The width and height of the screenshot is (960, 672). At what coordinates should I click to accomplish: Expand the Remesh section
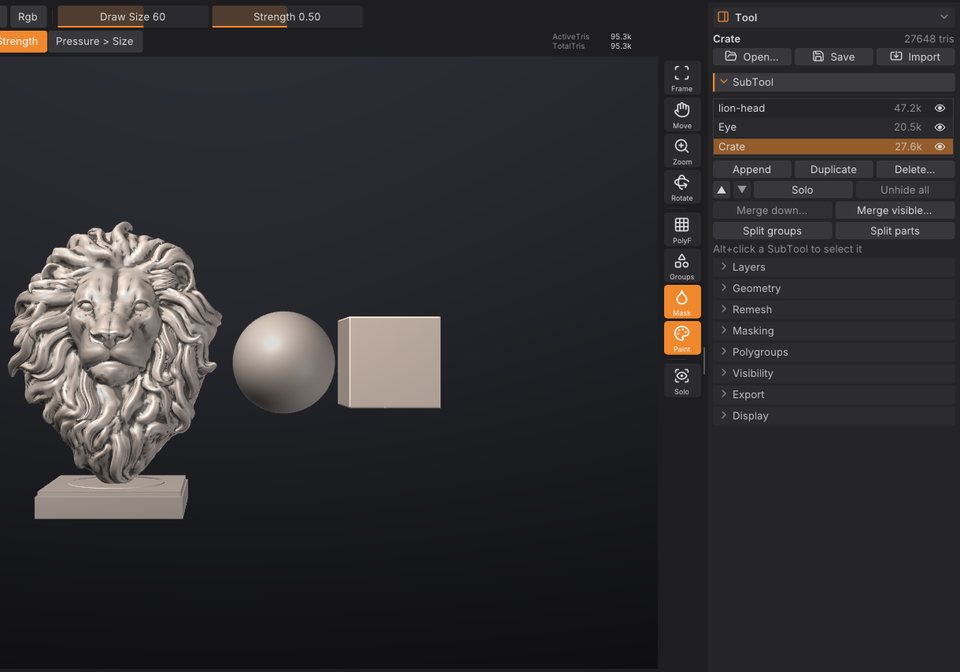point(833,310)
